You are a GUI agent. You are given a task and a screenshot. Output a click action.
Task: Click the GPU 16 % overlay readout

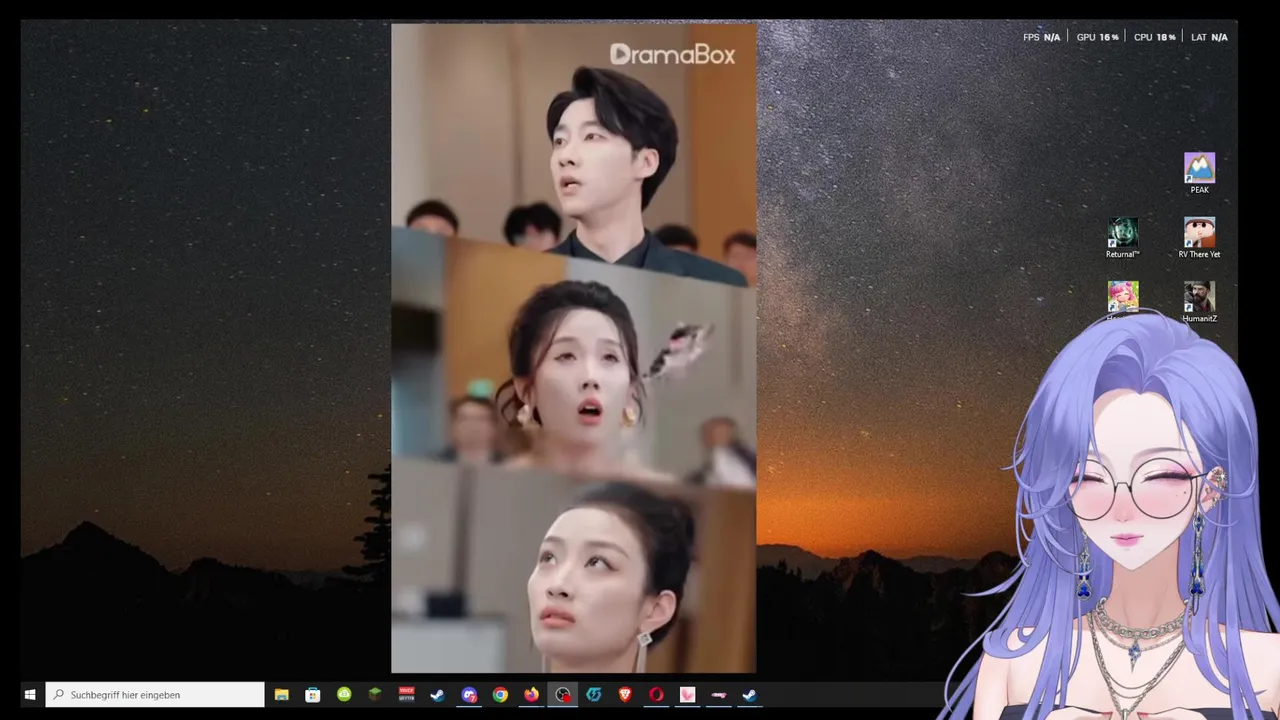(x=1097, y=37)
